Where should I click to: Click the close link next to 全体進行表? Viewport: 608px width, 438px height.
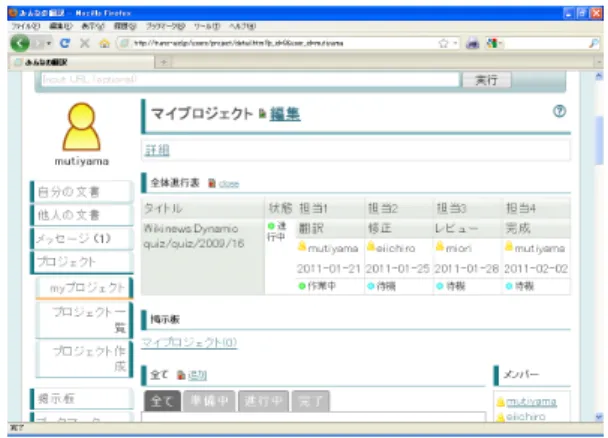tap(229, 184)
